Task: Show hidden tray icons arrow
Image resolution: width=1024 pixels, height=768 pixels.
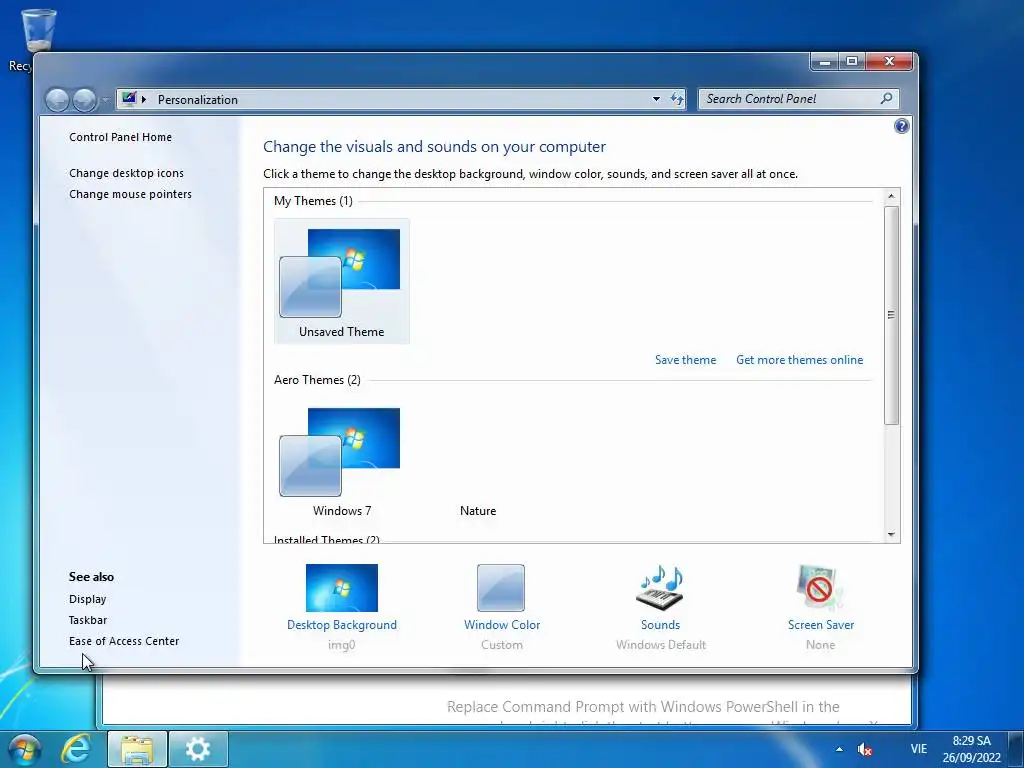Action: pyautogui.click(x=839, y=750)
